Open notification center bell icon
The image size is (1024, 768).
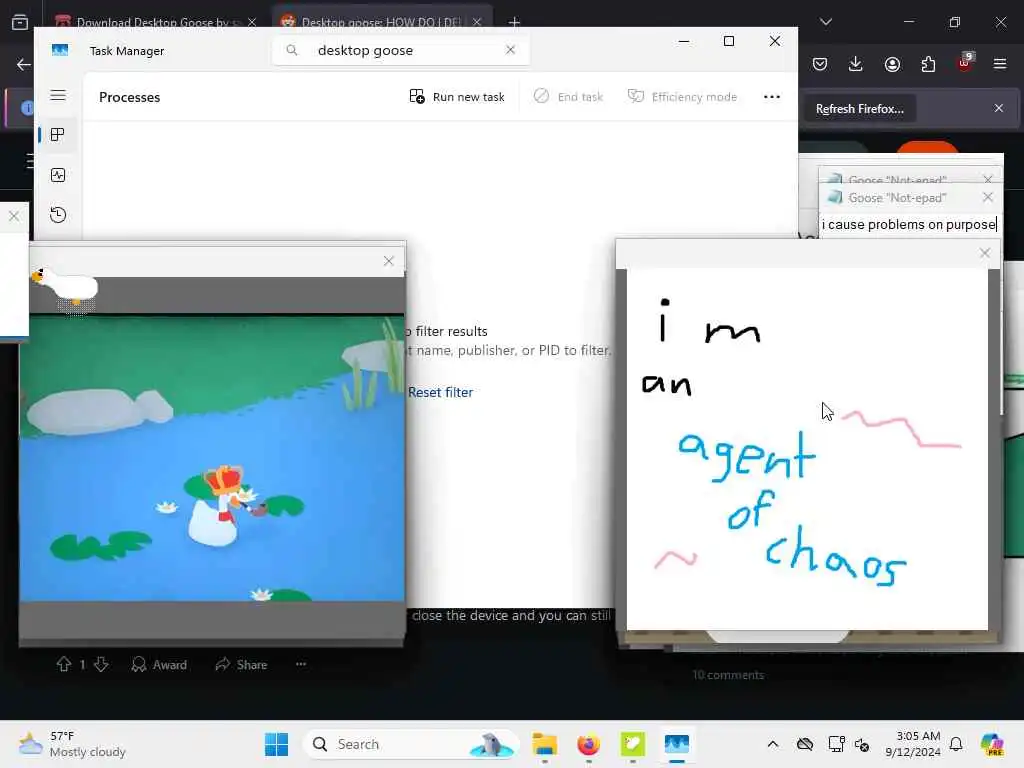click(956, 744)
